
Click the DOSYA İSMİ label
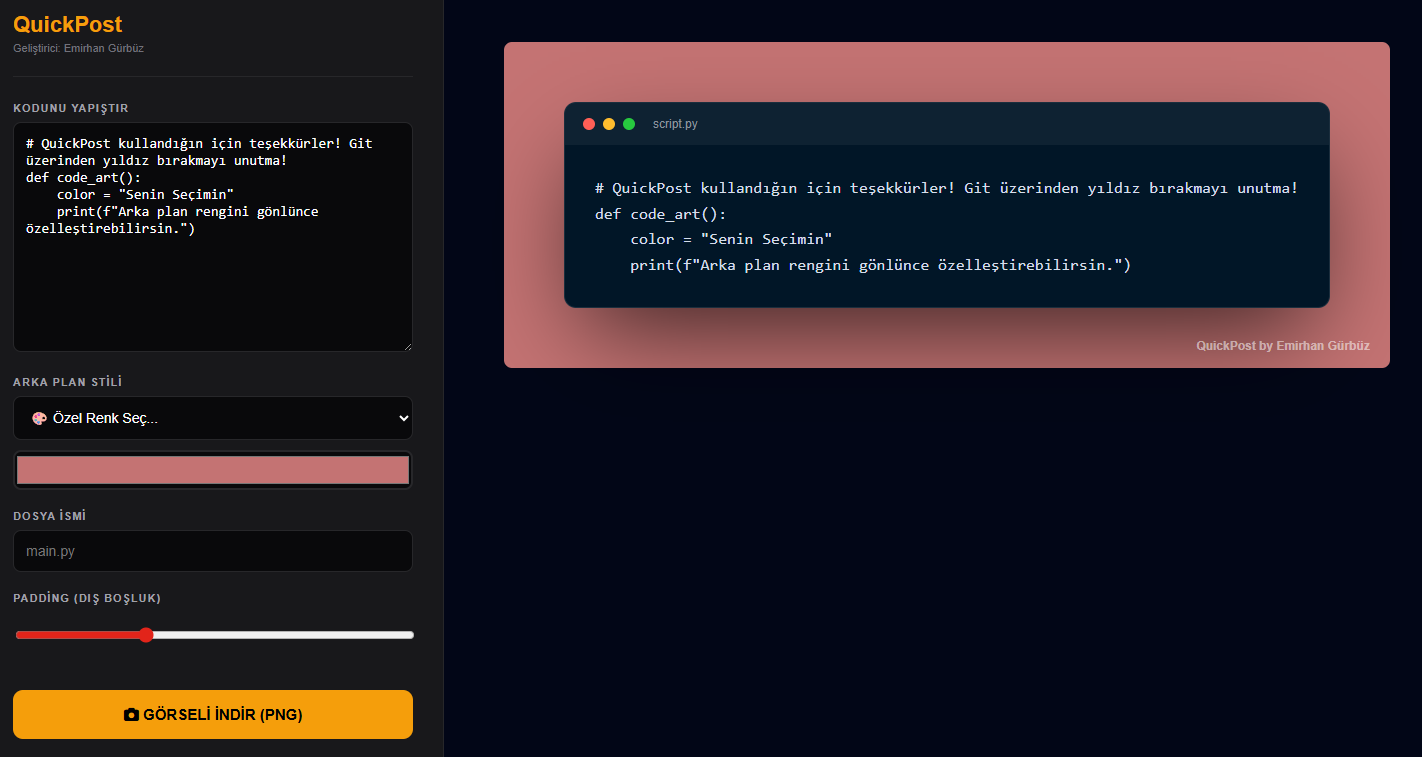coord(49,516)
